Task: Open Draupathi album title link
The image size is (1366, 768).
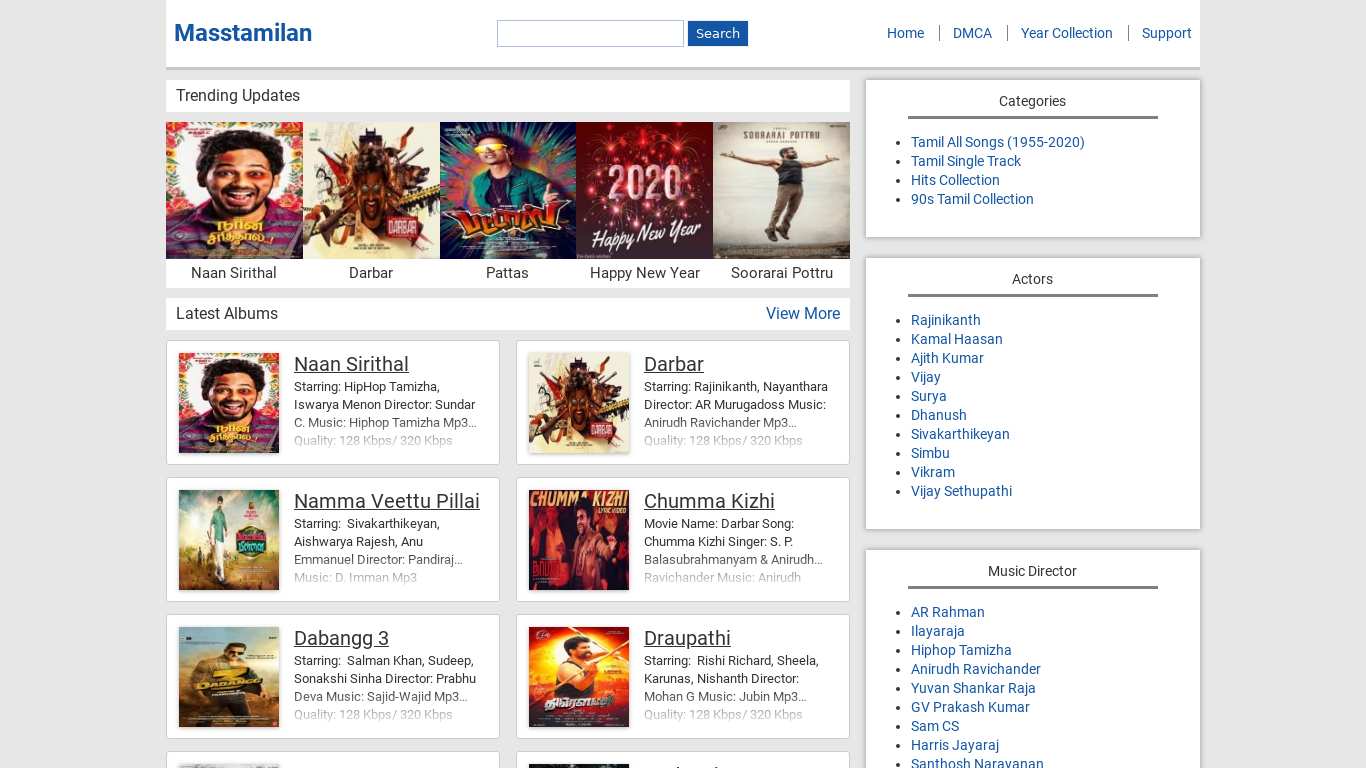Action: click(x=687, y=638)
